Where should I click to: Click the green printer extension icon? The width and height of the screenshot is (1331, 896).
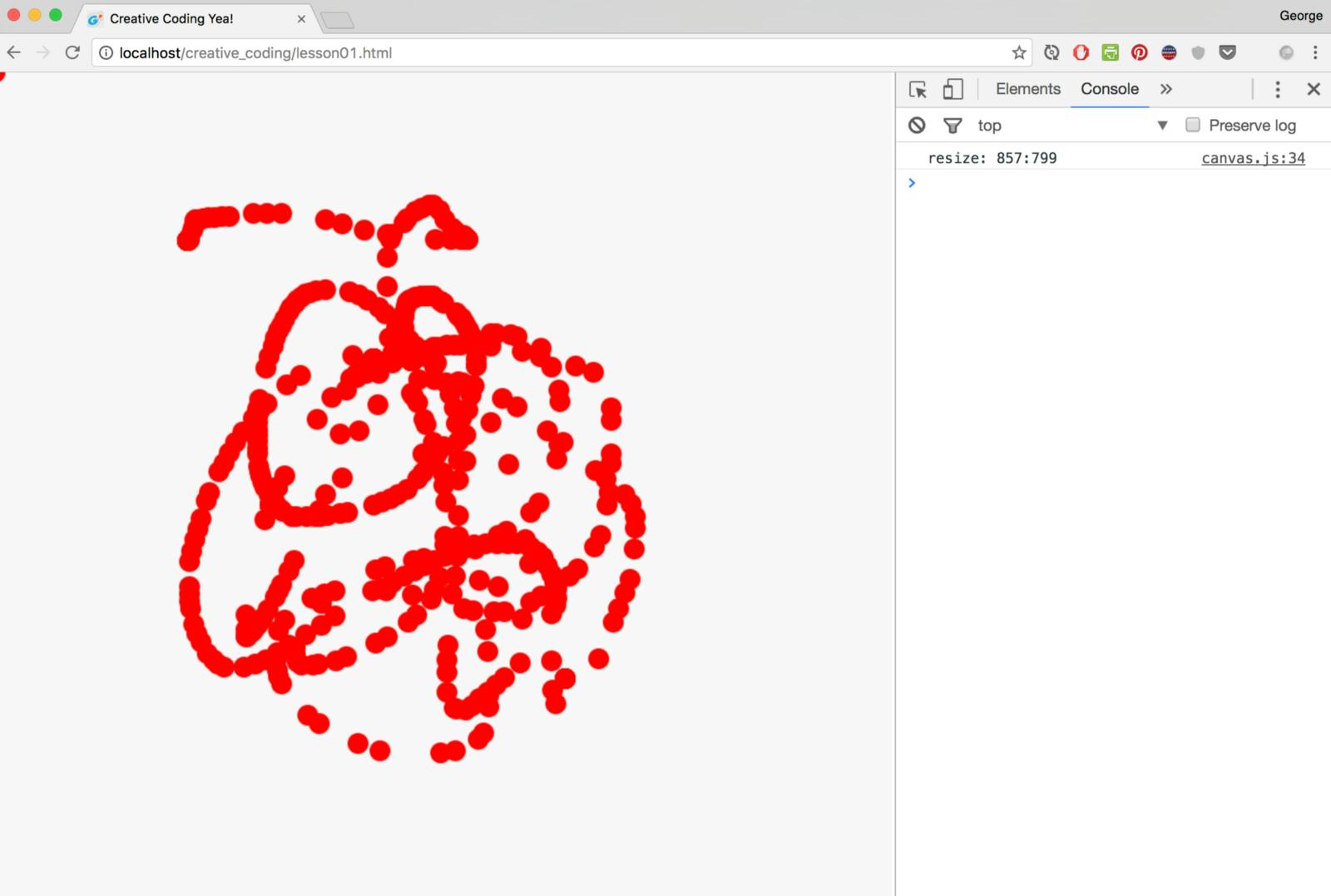(x=1111, y=53)
